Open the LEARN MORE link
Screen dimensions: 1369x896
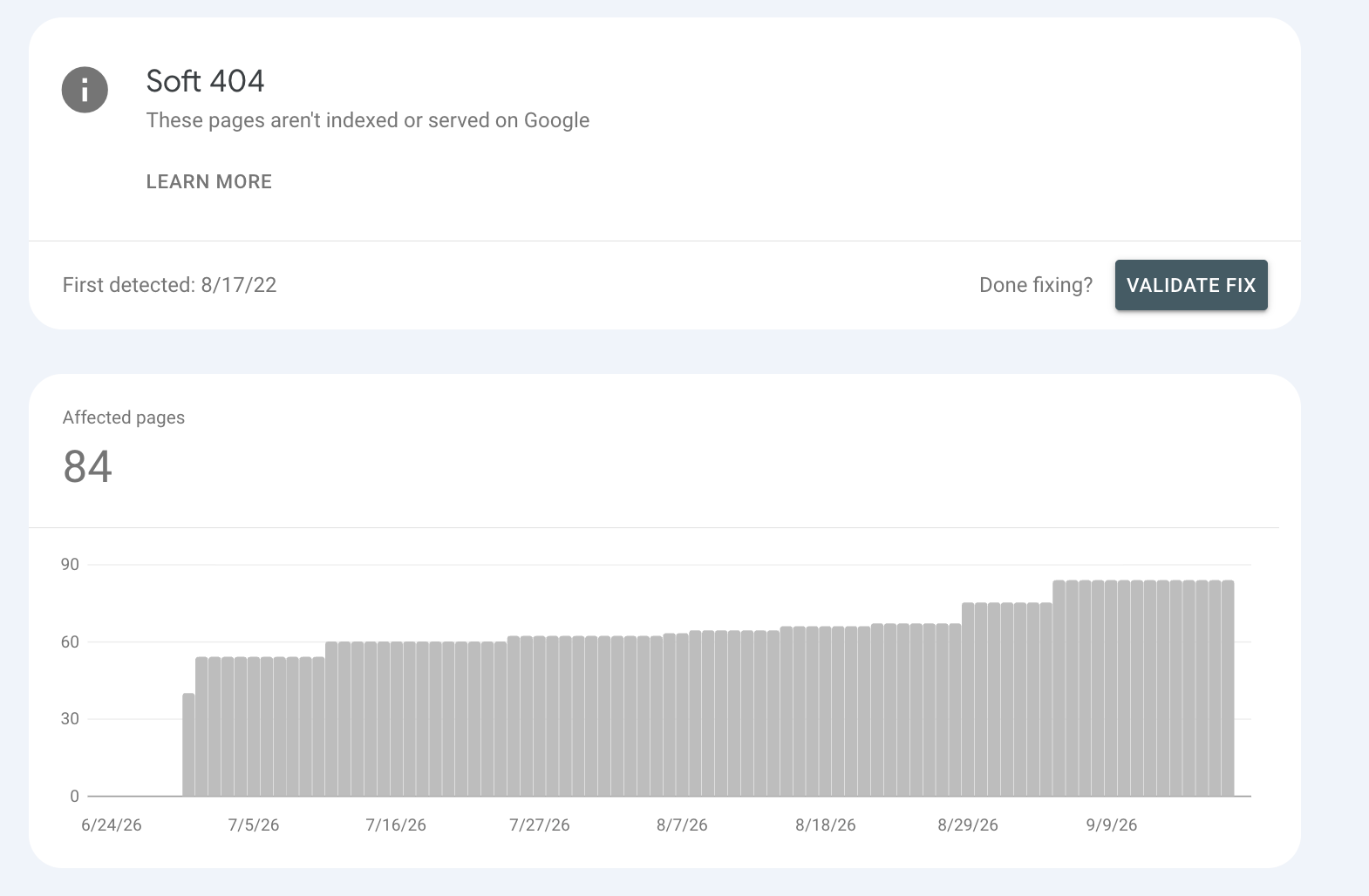(x=209, y=181)
